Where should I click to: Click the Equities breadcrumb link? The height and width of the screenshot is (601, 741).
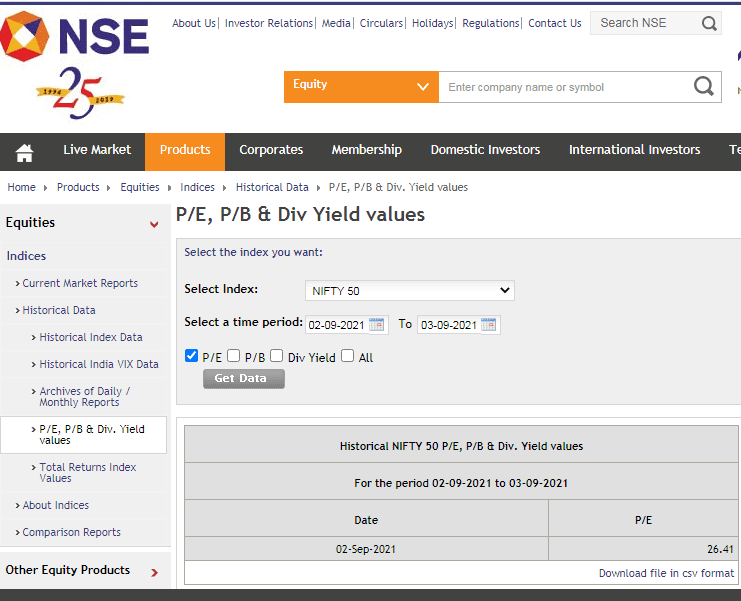(x=140, y=187)
